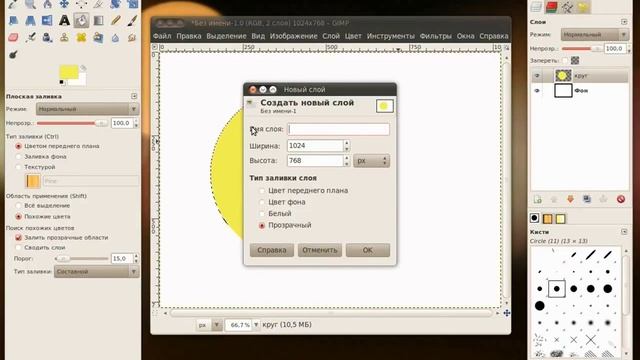Open the 'Фильтры' menu
This screenshot has width=640, height=360.
[435, 36]
